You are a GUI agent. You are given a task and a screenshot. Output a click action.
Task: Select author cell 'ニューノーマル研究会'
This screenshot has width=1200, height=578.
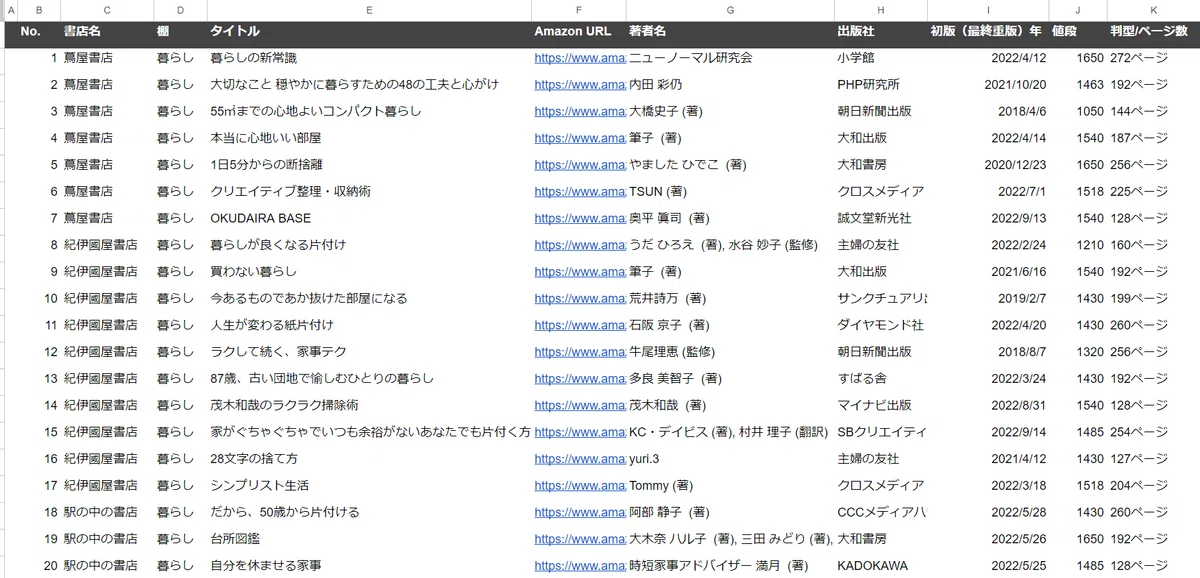730,58
